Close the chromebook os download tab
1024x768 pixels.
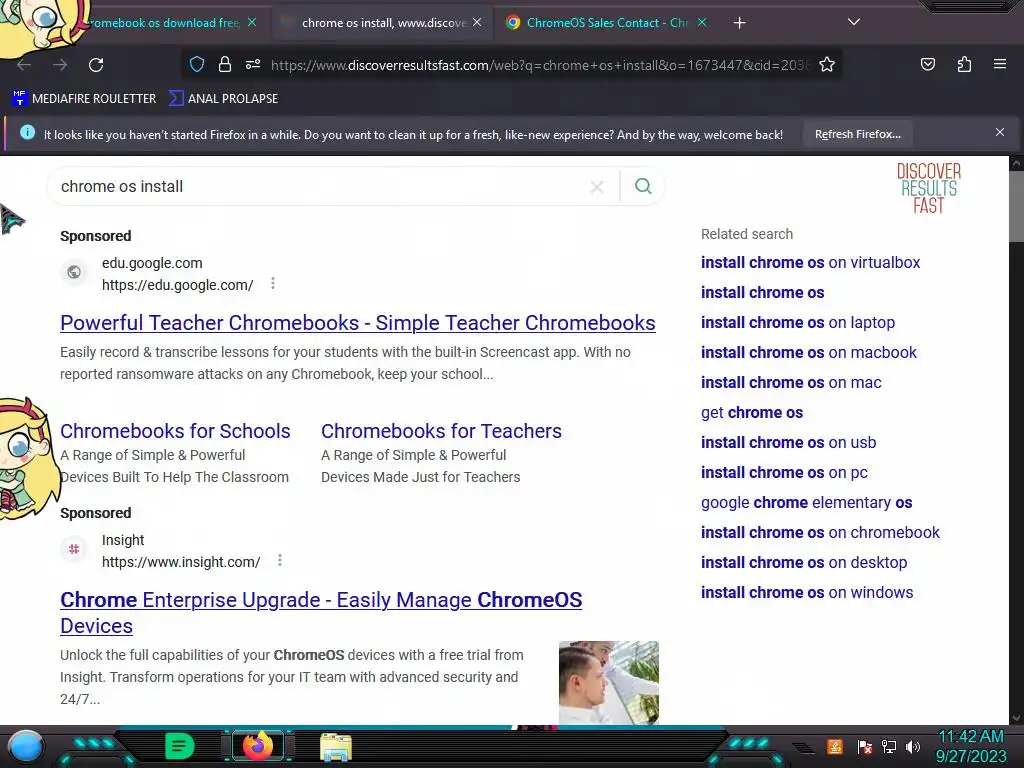pos(252,22)
